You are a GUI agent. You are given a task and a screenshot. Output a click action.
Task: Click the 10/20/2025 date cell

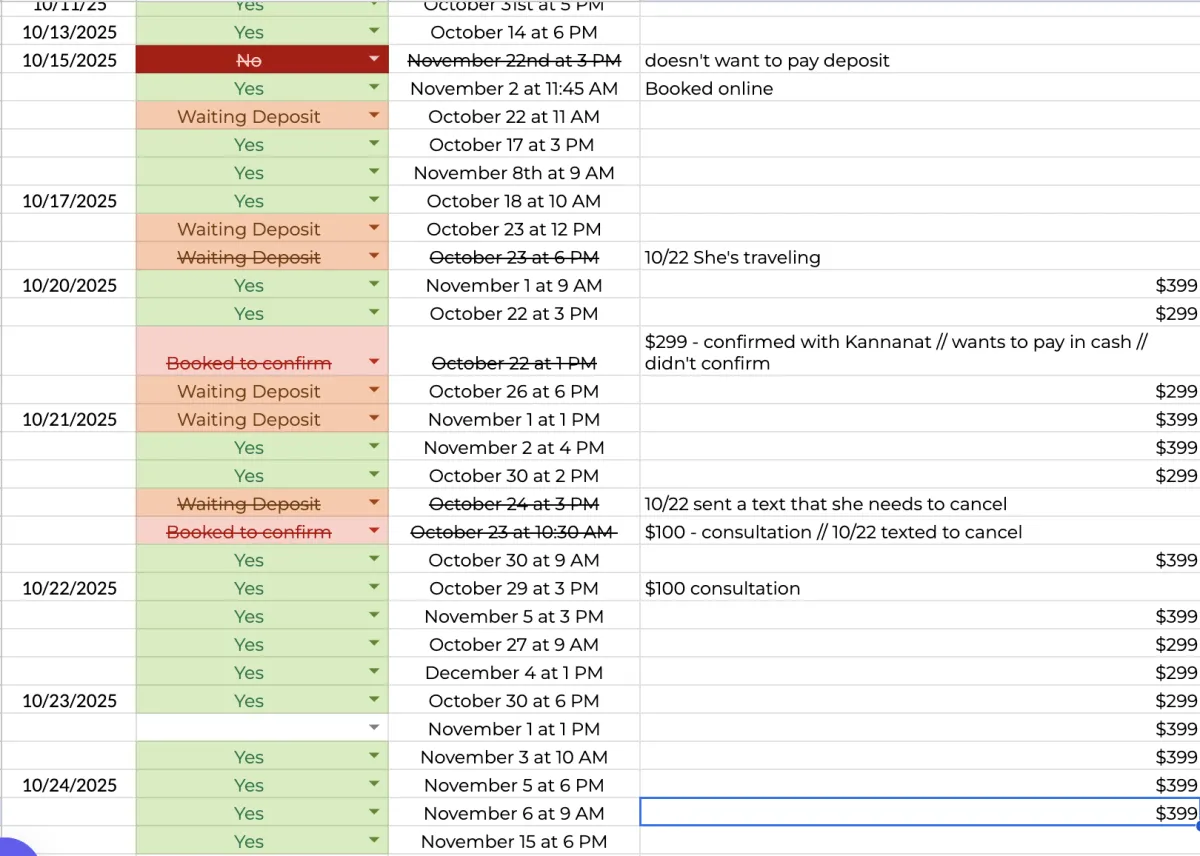coord(70,285)
